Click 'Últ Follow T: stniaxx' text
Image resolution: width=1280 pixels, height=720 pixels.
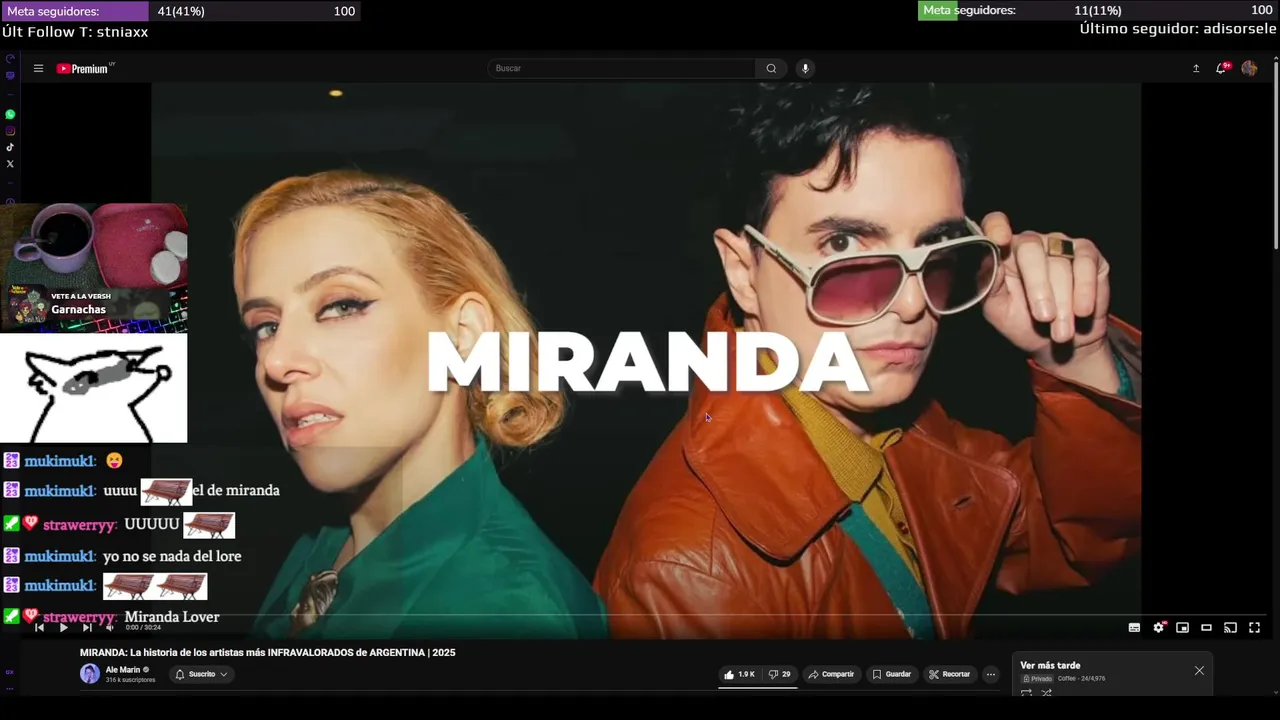(75, 32)
